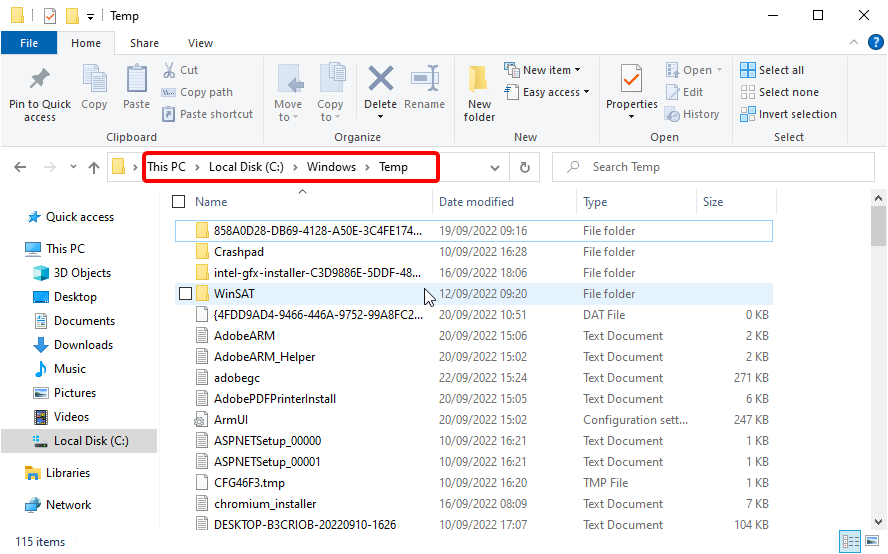Select the Crashpad folder

(473, 252)
